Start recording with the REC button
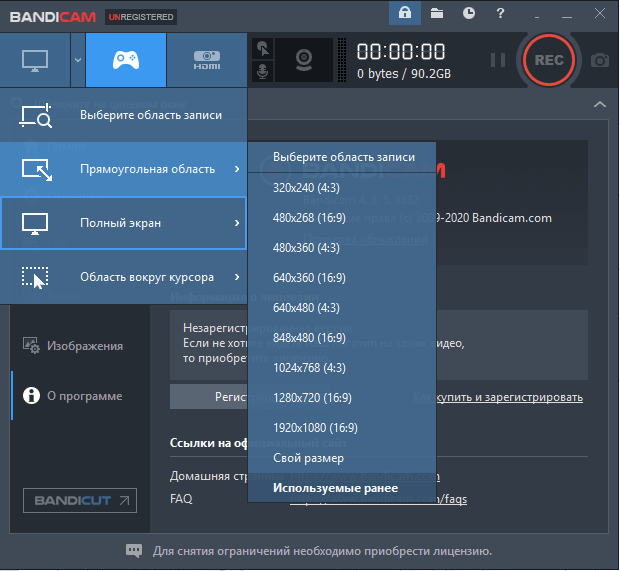 (x=549, y=60)
